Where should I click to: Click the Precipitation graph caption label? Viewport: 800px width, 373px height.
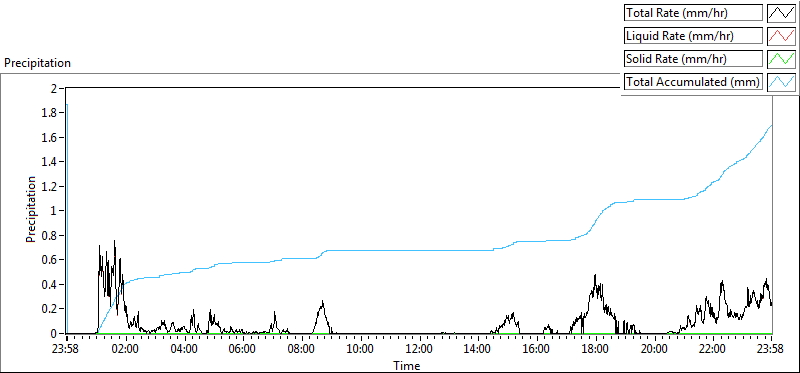[x=37, y=63]
